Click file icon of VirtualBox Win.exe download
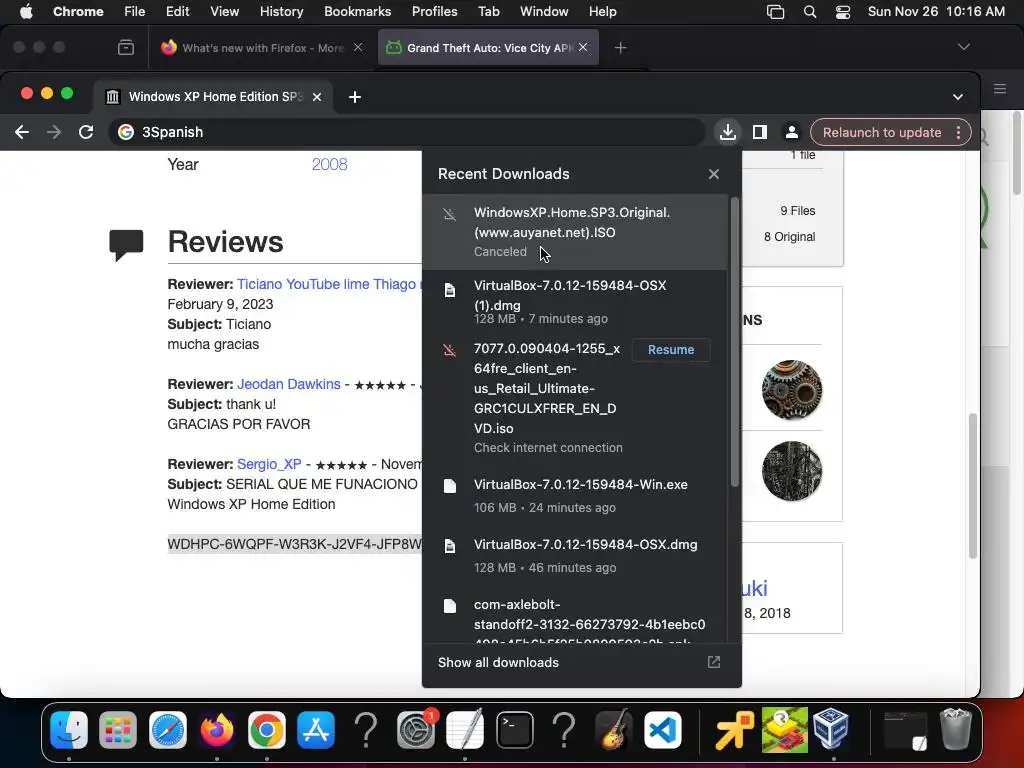Image resolution: width=1024 pixels, height=768 pixels. click(x=450, y=486)
